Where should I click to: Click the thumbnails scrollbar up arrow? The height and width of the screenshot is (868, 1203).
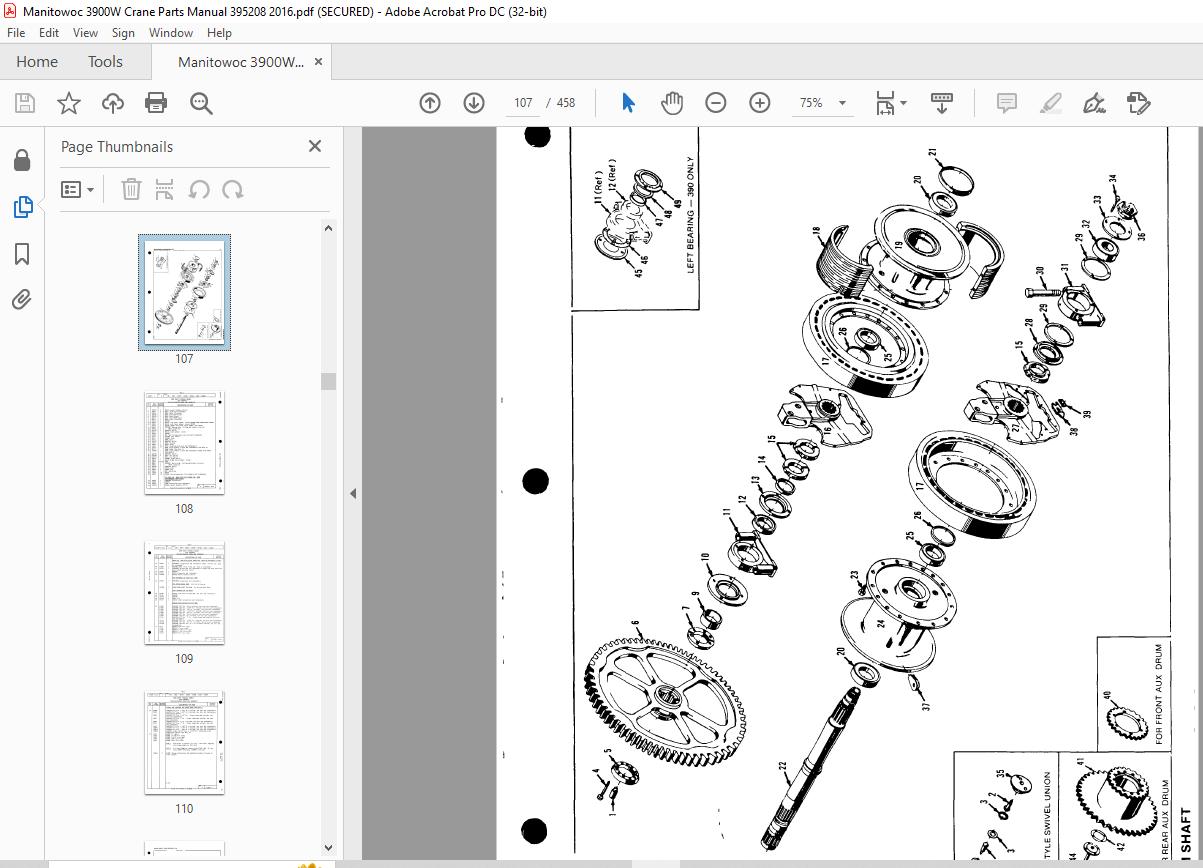(328, 227)
